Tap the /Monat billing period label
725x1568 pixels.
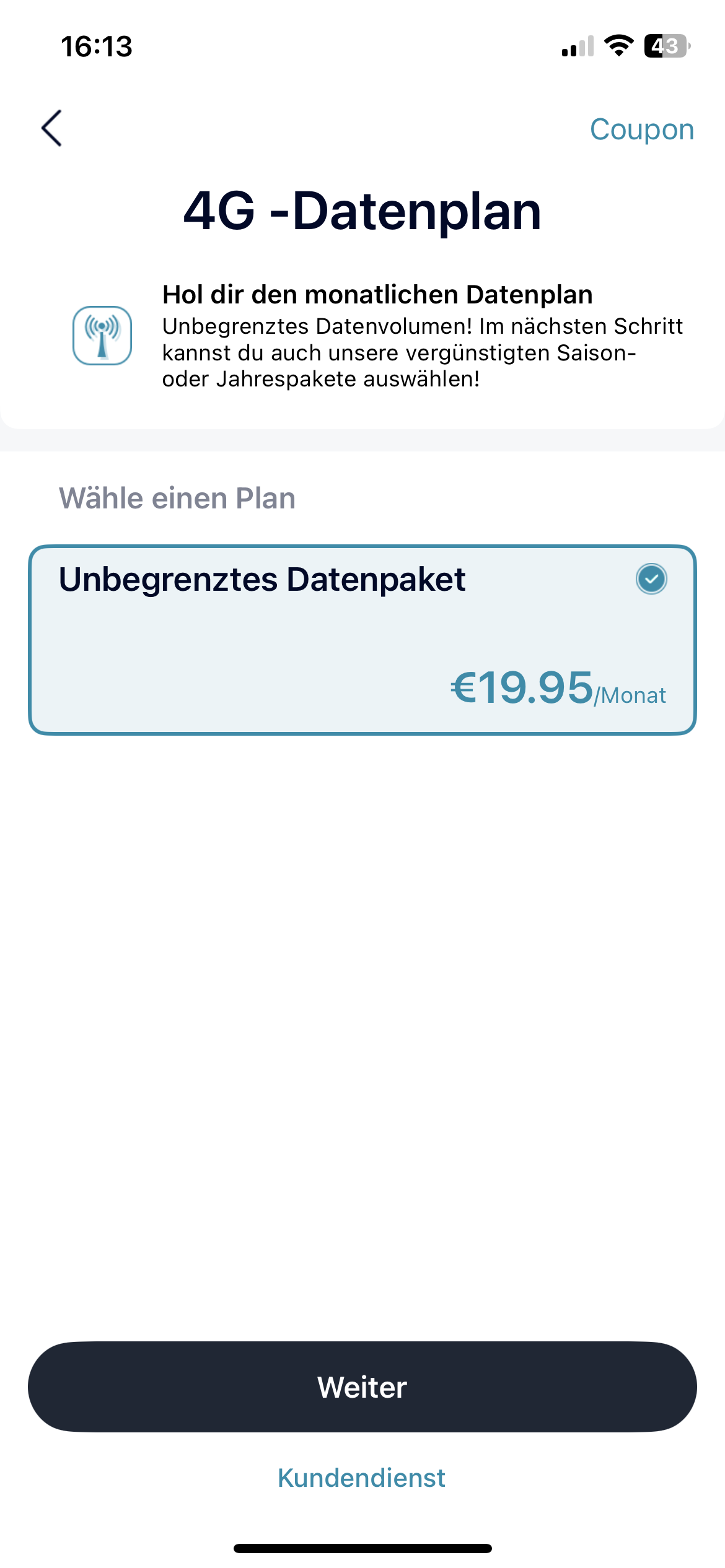tap(630, 695)
